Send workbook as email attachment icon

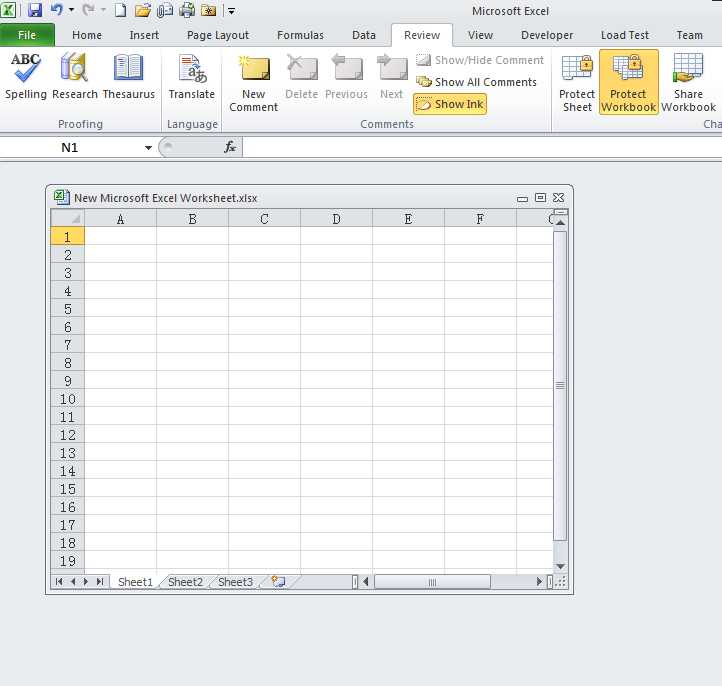165,10
